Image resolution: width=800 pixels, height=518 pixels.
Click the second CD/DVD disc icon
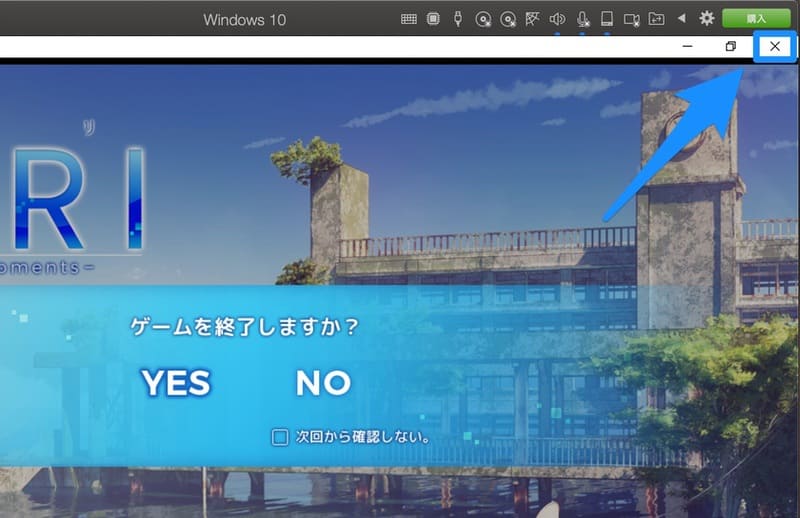[508, 19]
